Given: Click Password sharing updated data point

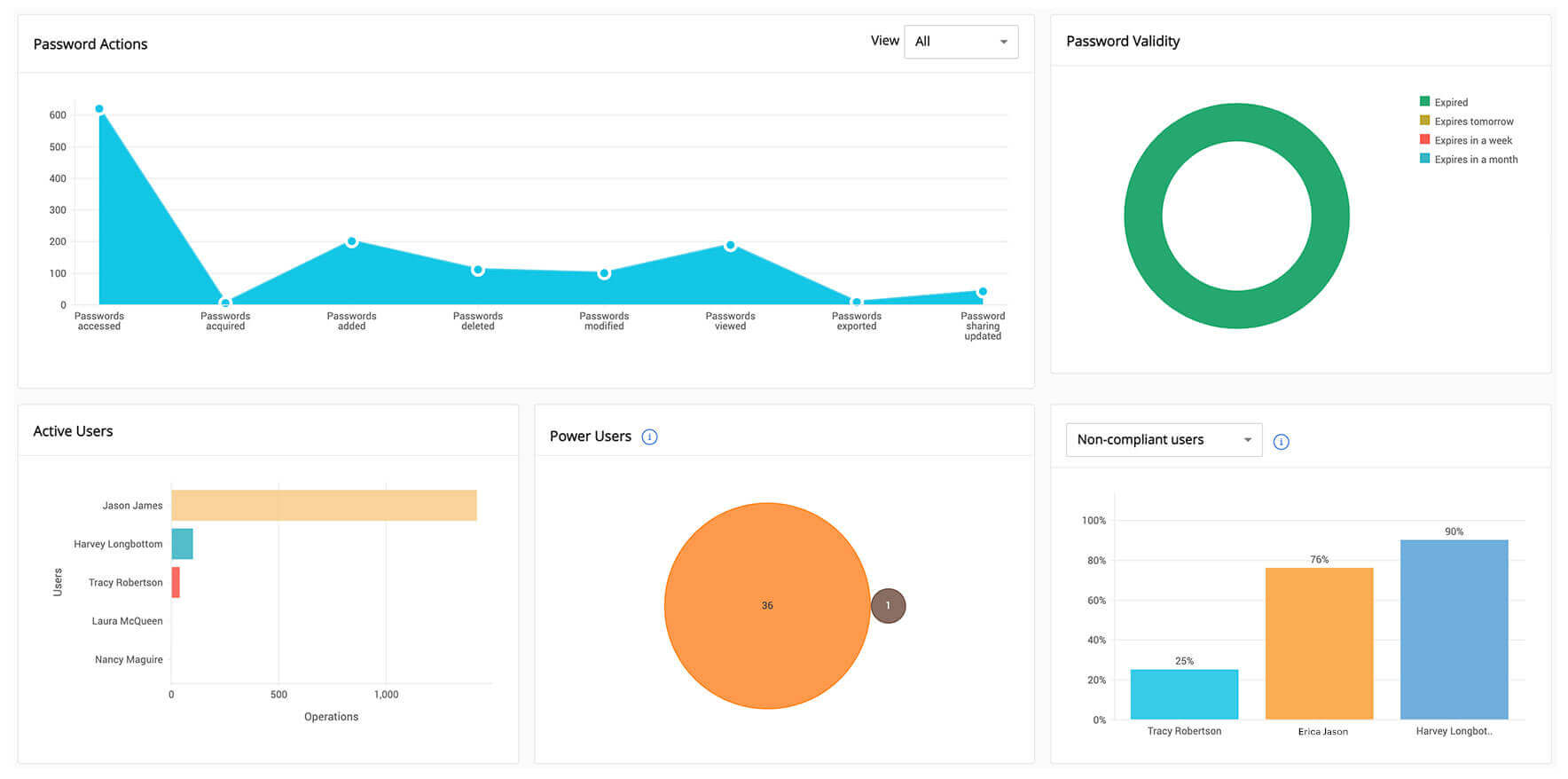Looking at the screenshot, I should [x=983, y=292].
